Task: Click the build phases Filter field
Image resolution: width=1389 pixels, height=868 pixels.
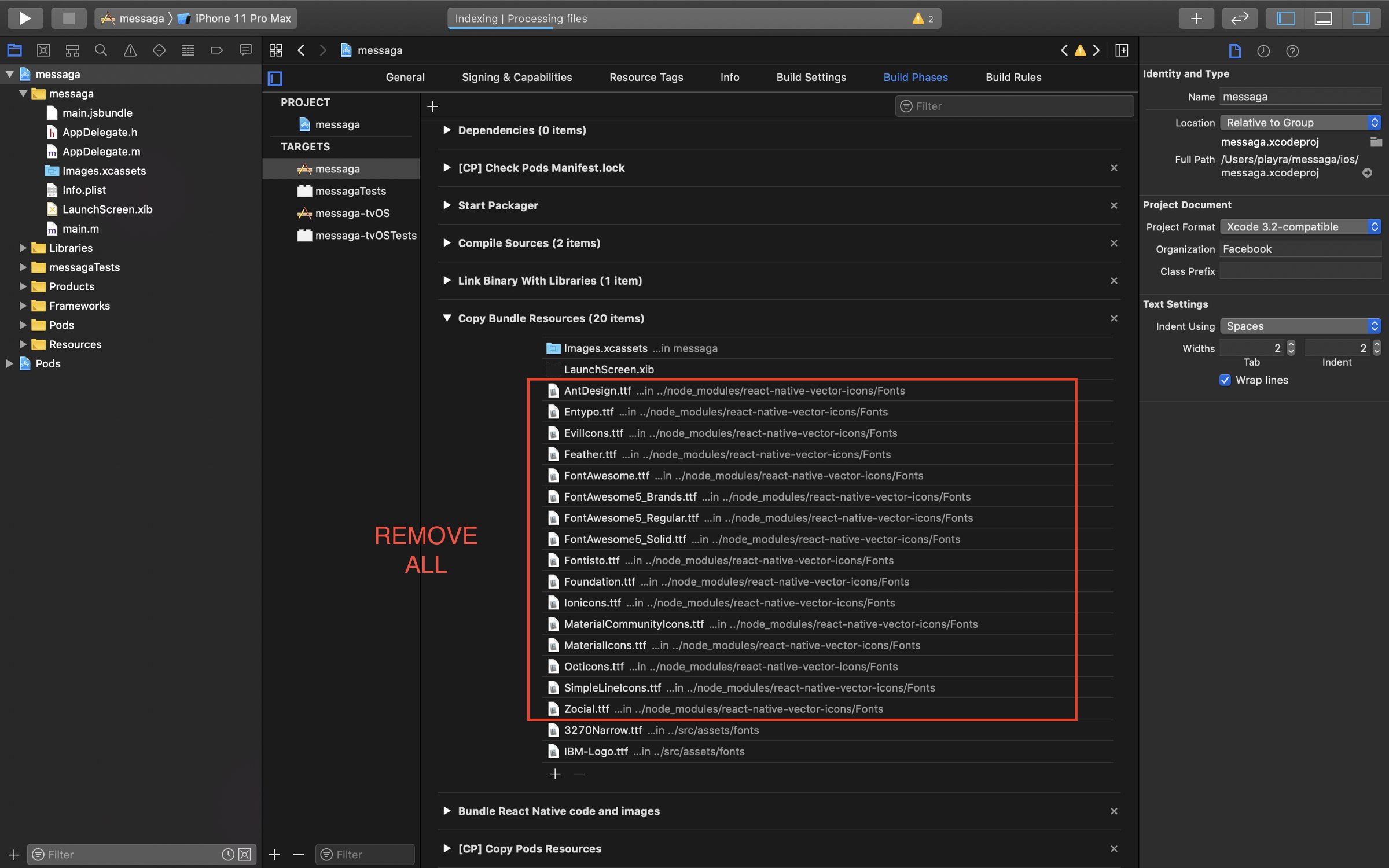Action: tap(1014, 106)
